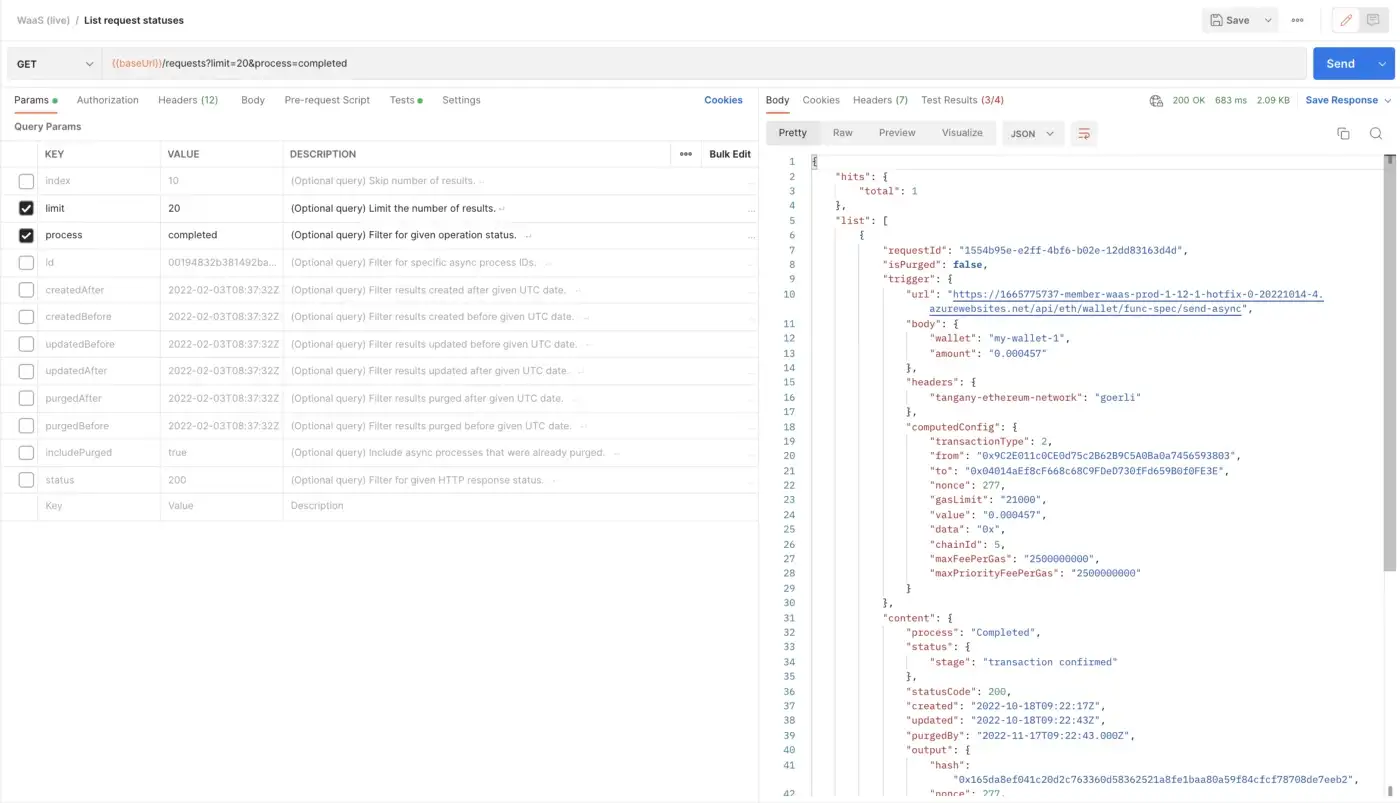This screenshot has width=1400, height=803.
Task: Open the request Body tab
Action: click(253, 100)
